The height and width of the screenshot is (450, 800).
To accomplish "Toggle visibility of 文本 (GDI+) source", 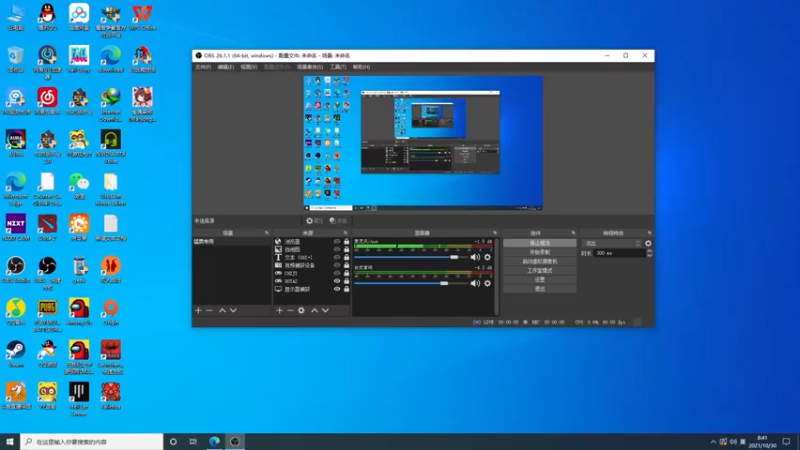I will [x=337, y=258].
